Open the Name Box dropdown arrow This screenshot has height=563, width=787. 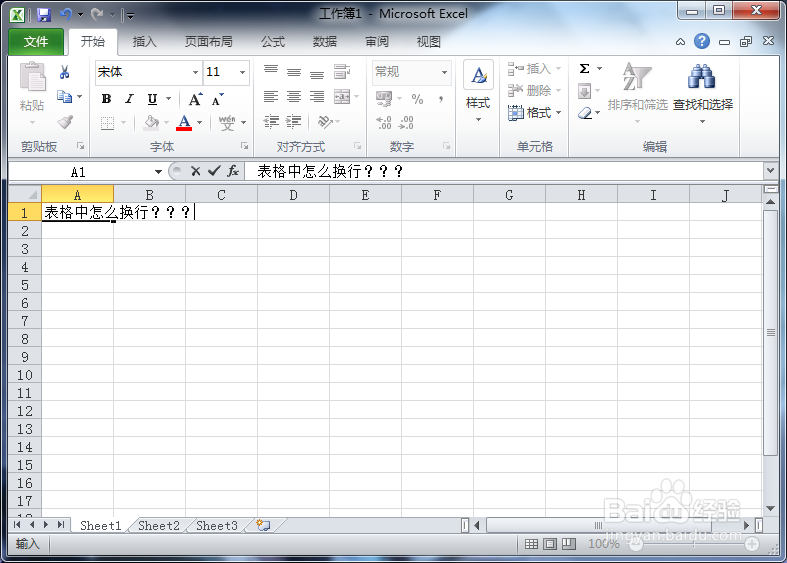coord(158,172)
